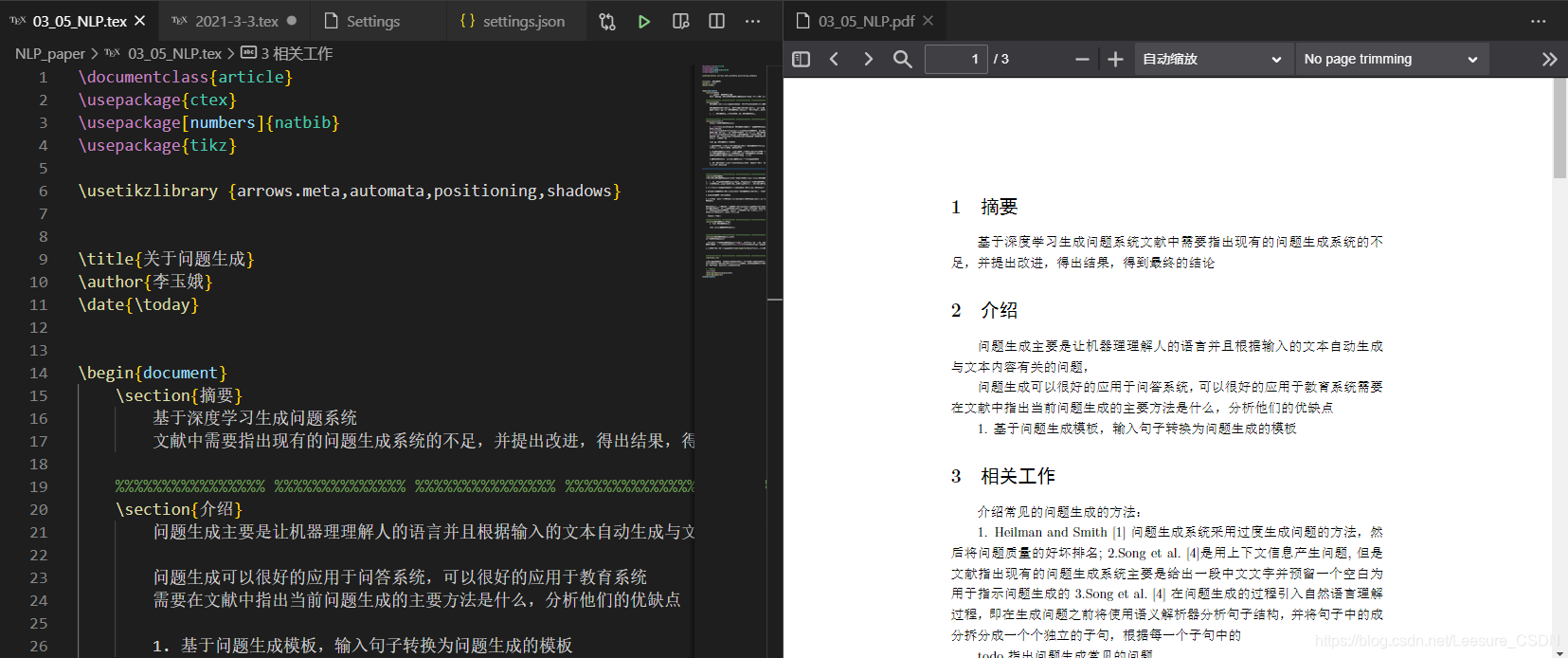Select the 03_05_NLP.tex editor tab
This screenshot has width=1568, height=658.
coord(80,21)
